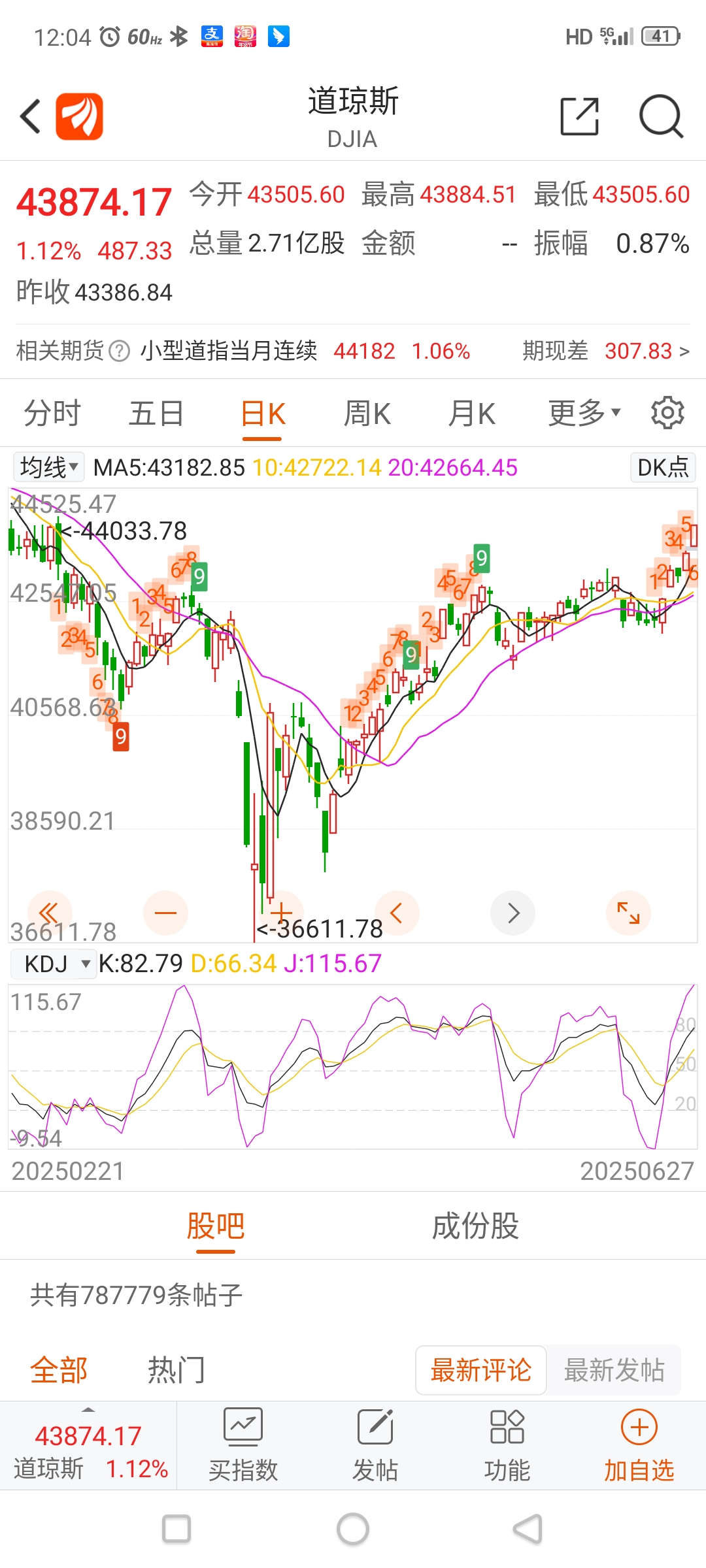
Task: Open futures detail arrow next to 307.83
Action: click(x=684, y=351)
